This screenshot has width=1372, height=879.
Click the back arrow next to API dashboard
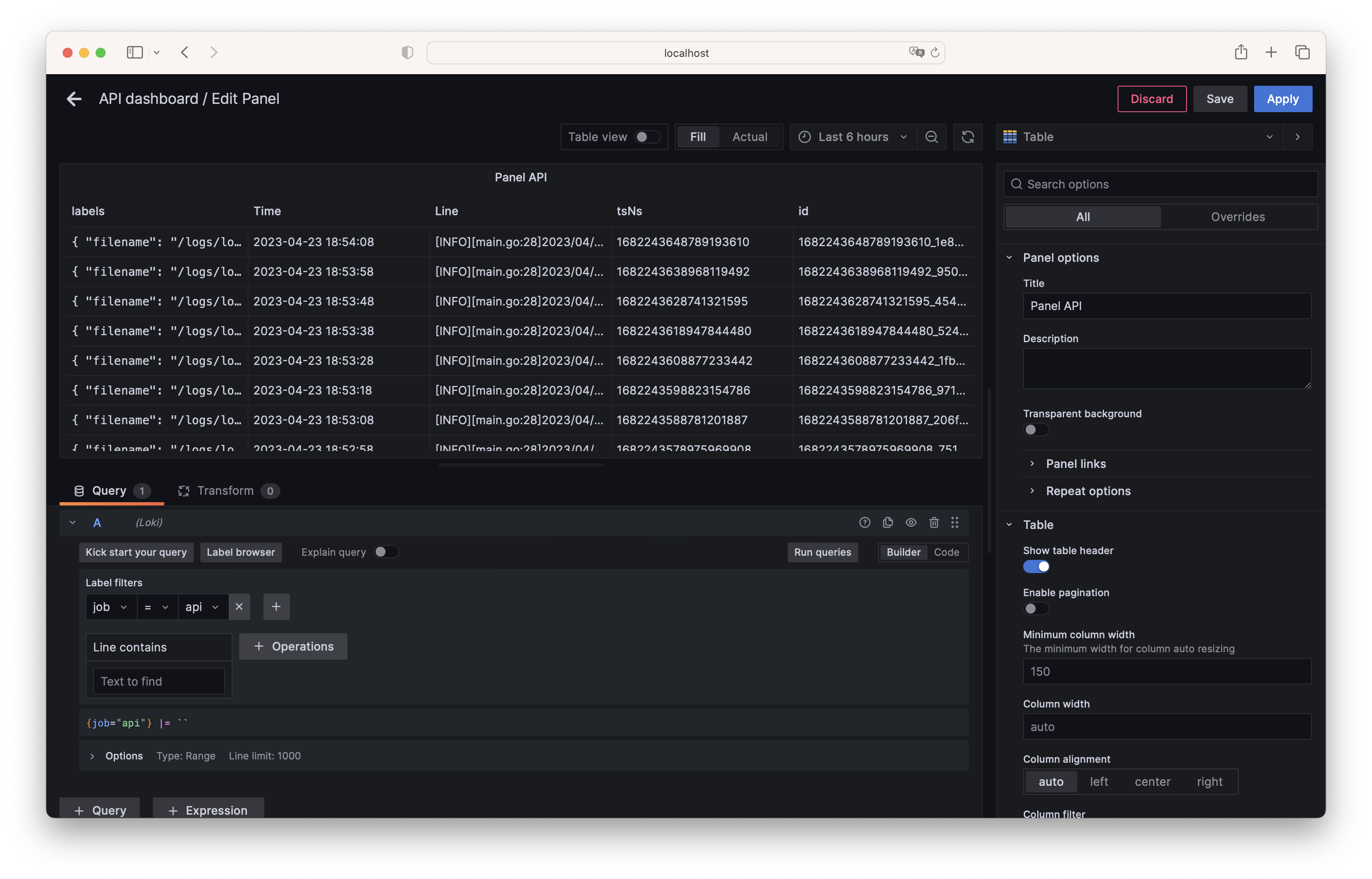coord(74,99)
